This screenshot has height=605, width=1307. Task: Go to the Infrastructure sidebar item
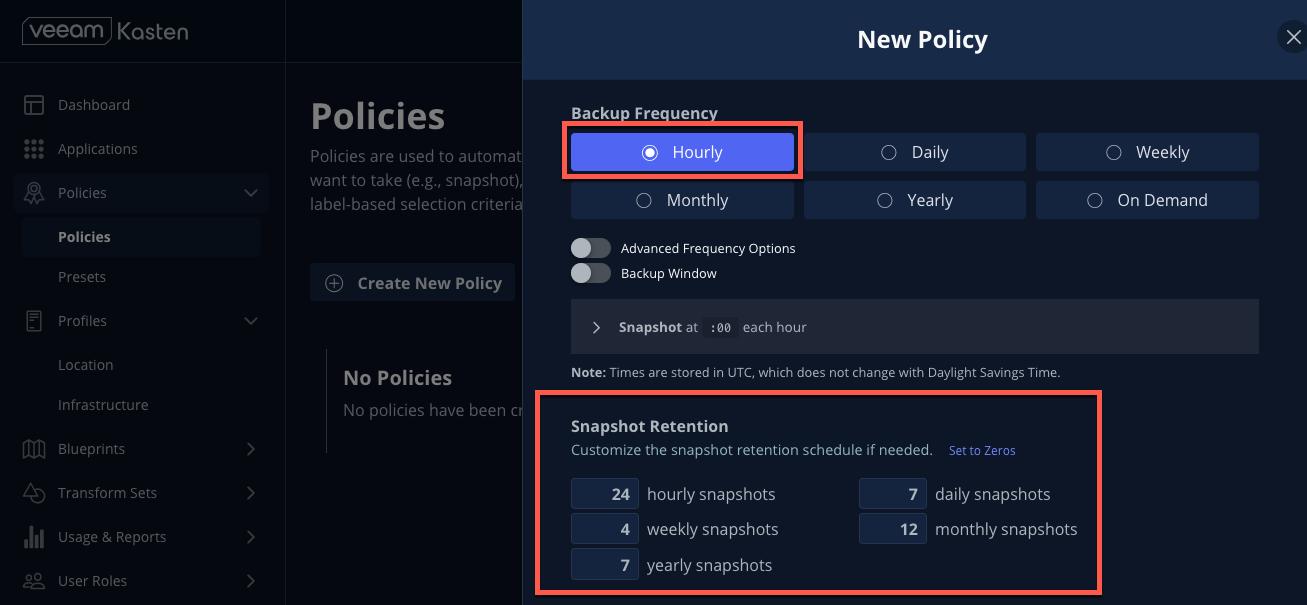pyautogui.click(x=103, y=405)
